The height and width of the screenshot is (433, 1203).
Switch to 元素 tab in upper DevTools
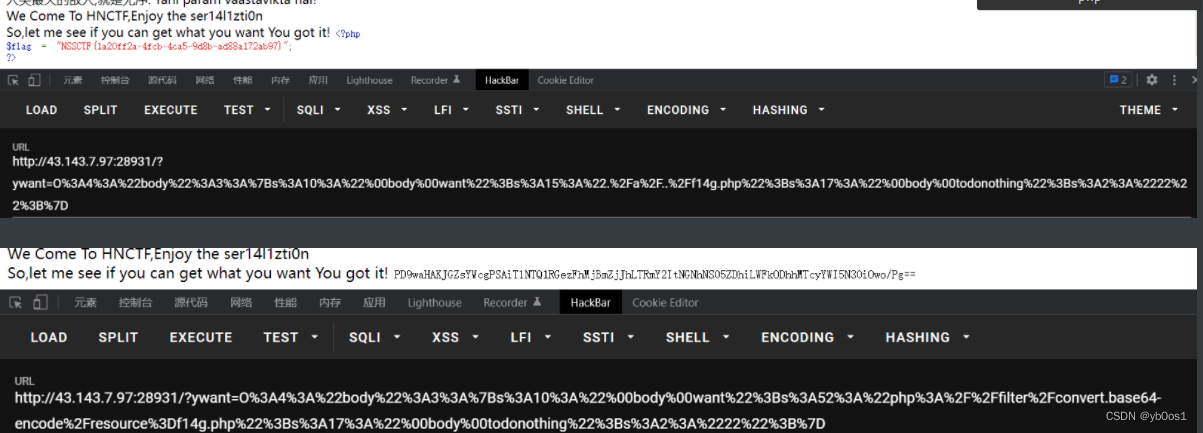pyautogui.click(x=73, y=80)
